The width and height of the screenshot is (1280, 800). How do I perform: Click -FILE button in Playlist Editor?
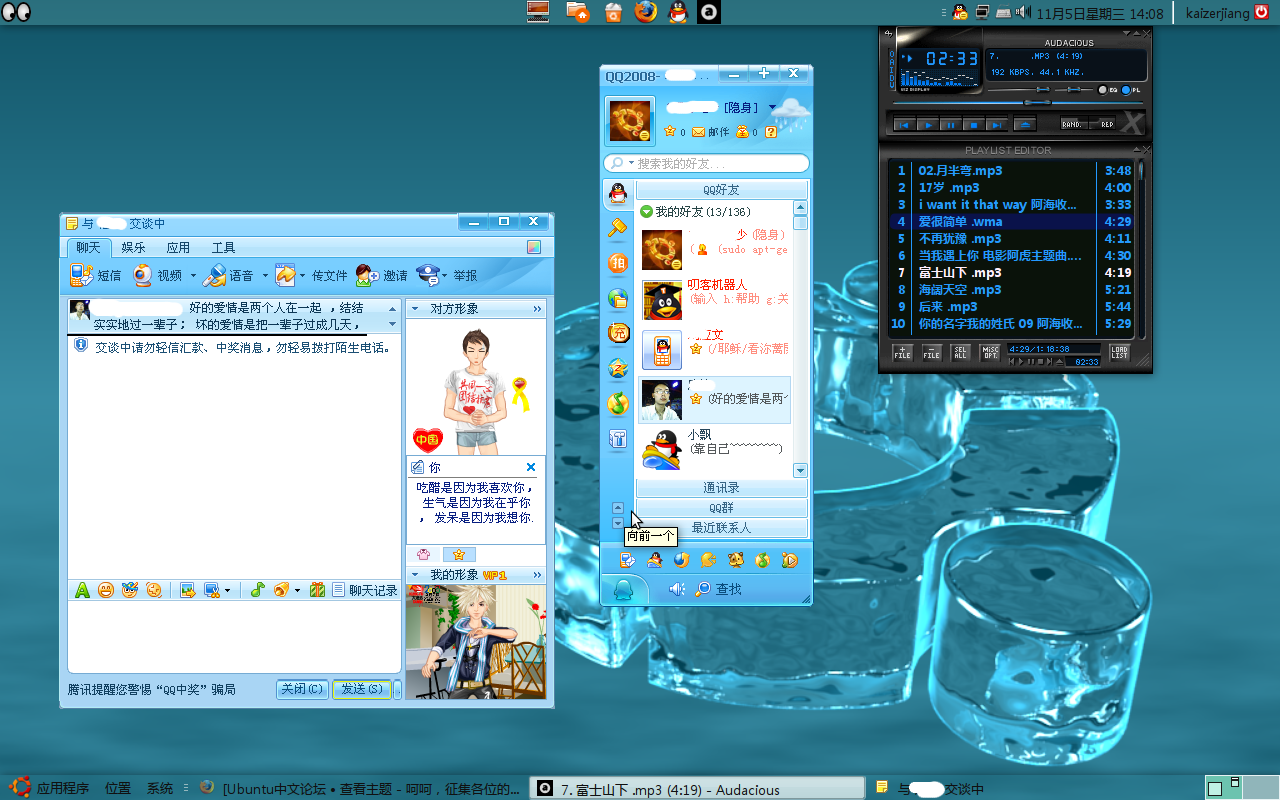click(x=932, y=352)
